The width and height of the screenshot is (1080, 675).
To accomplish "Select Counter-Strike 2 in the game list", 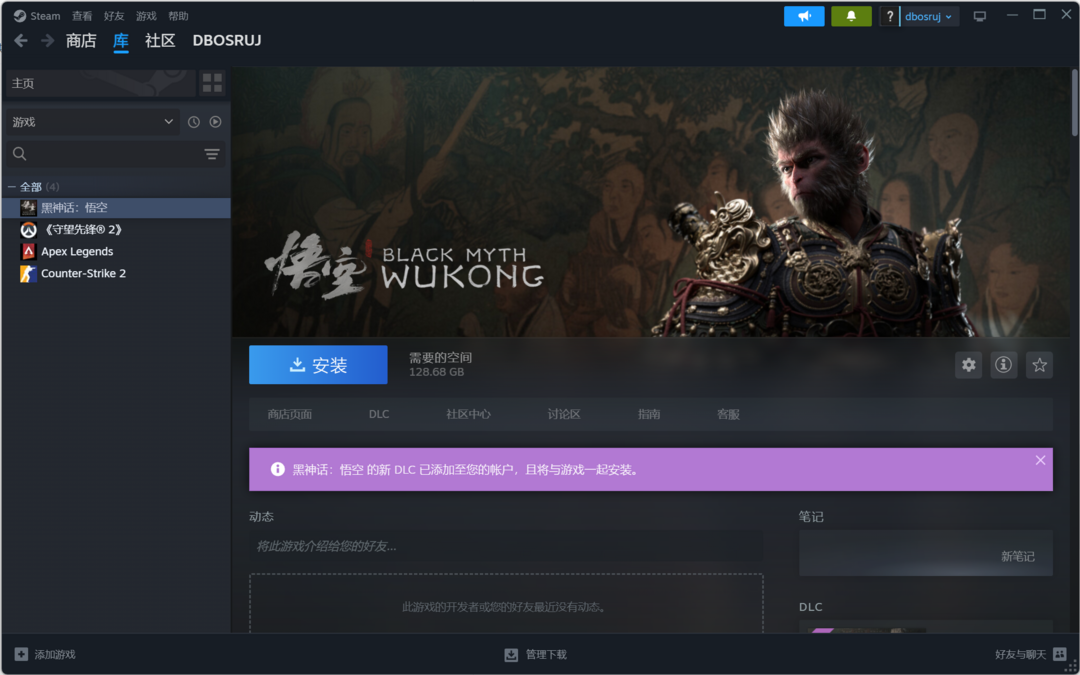I will (116, 273).
